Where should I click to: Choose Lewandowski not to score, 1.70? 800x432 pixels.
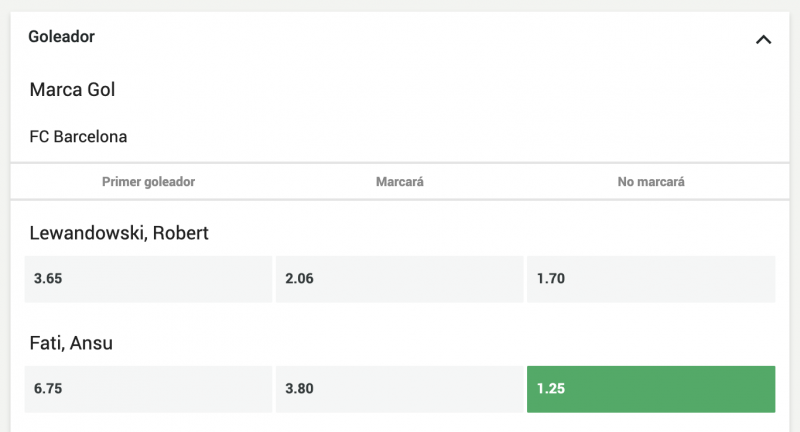point(651,279)
